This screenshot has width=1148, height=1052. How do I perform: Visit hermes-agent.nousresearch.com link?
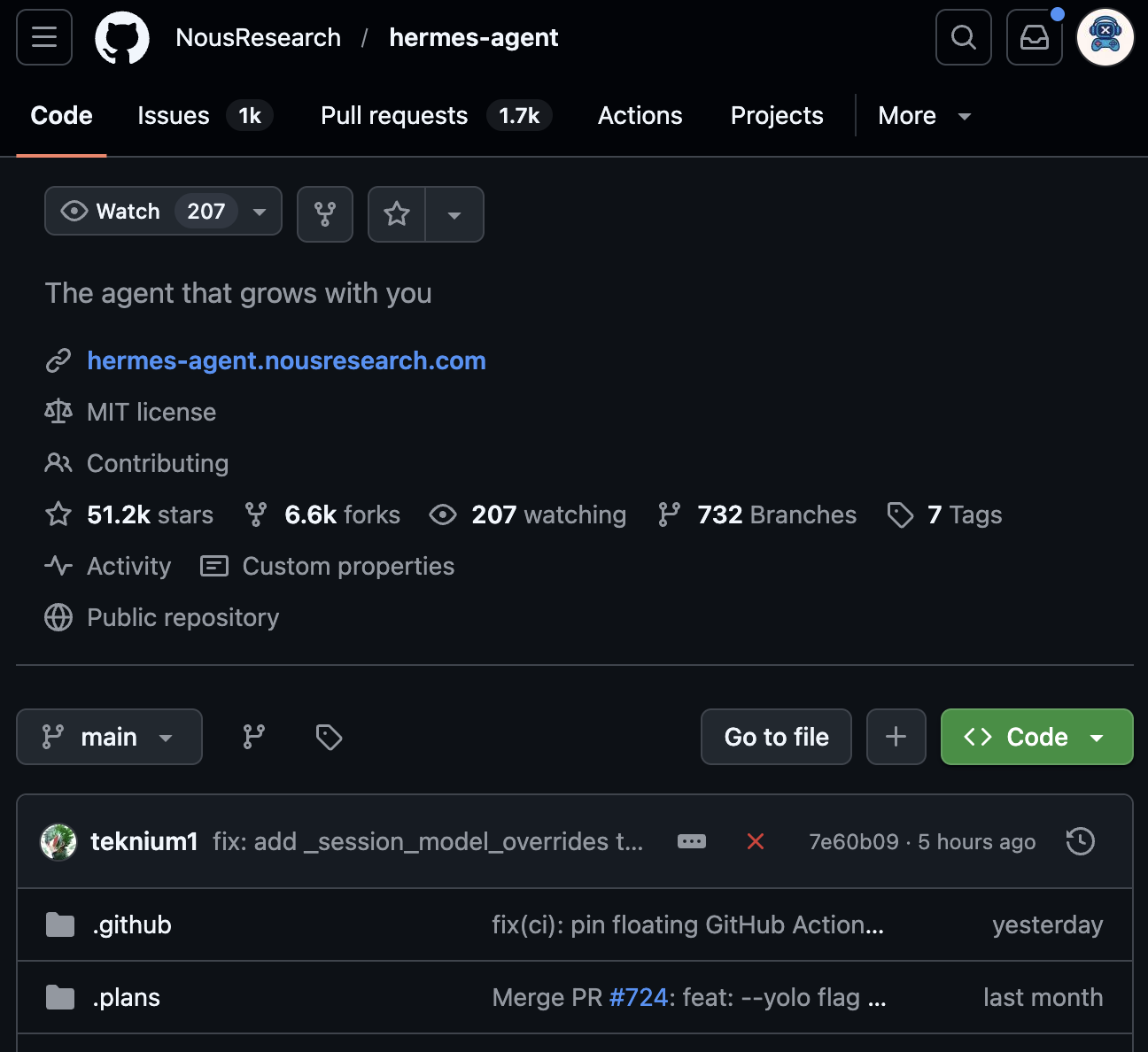286,360
